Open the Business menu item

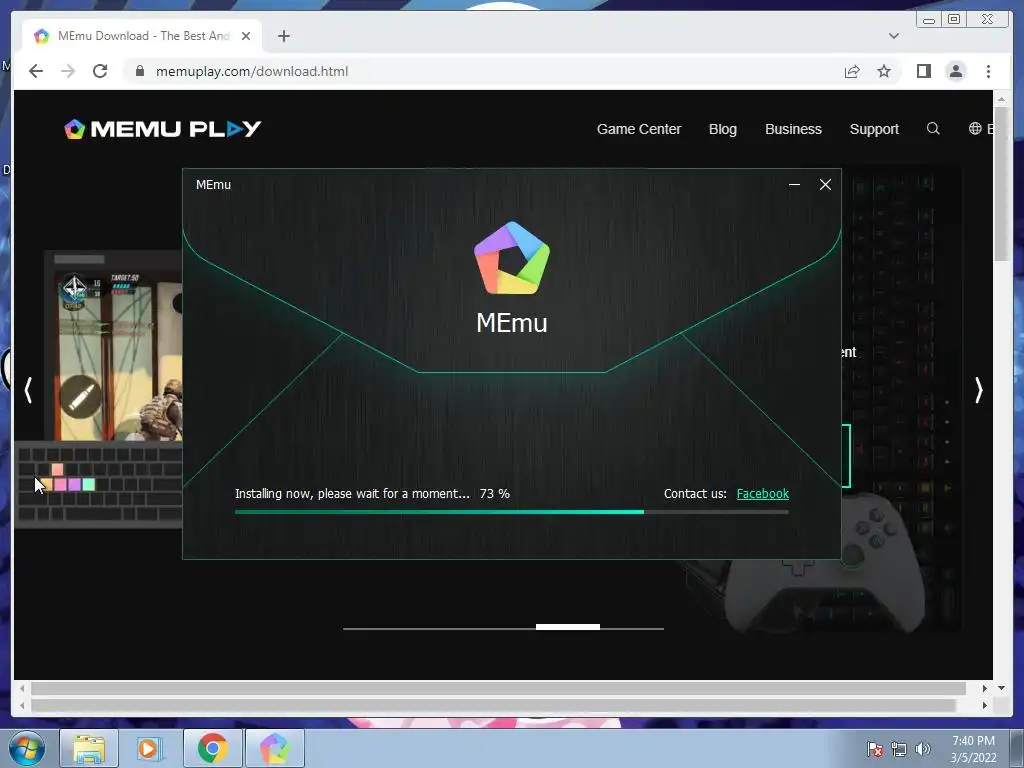(793, 129)
